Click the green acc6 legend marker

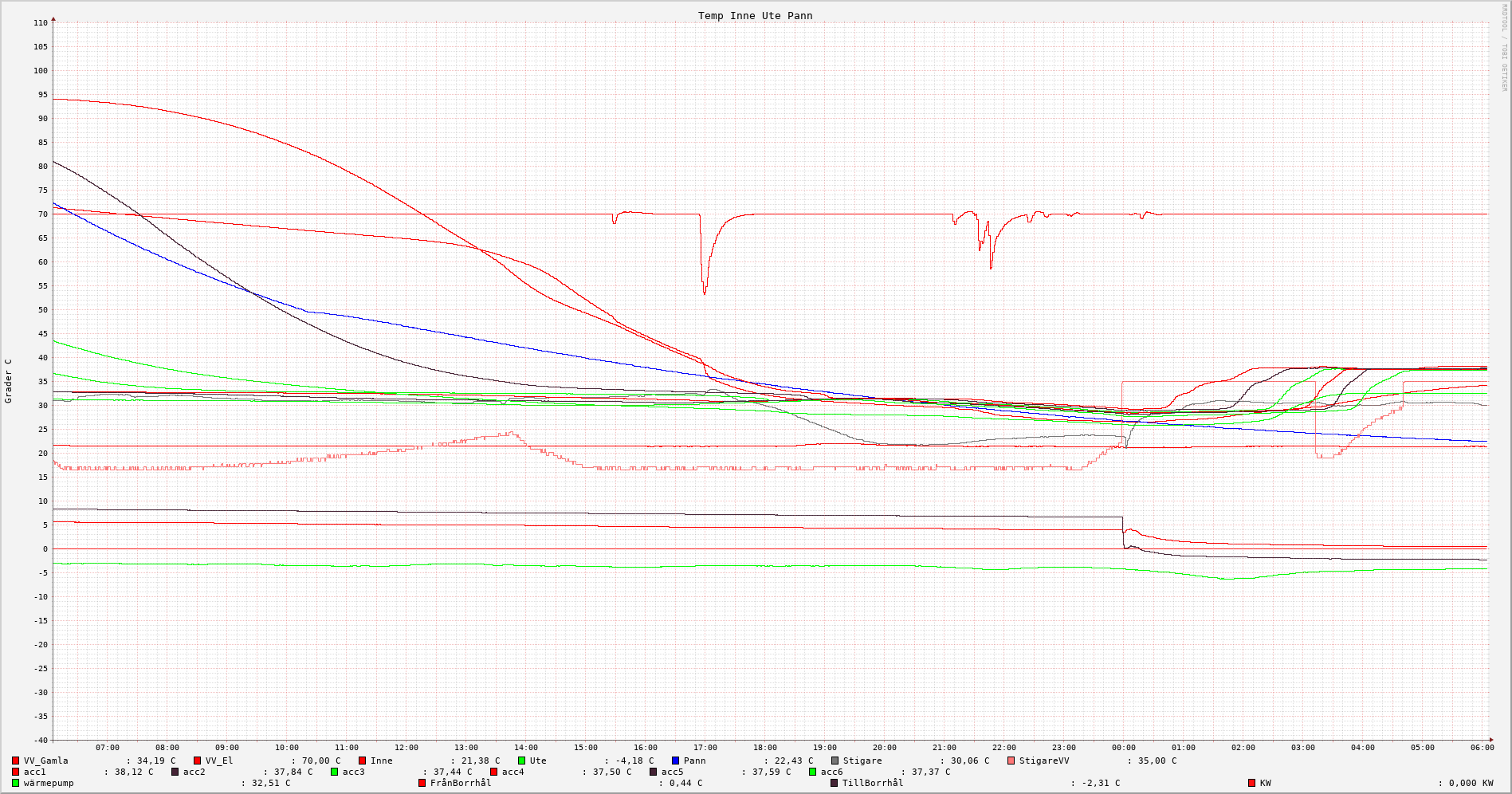click(x=812, y=772)
